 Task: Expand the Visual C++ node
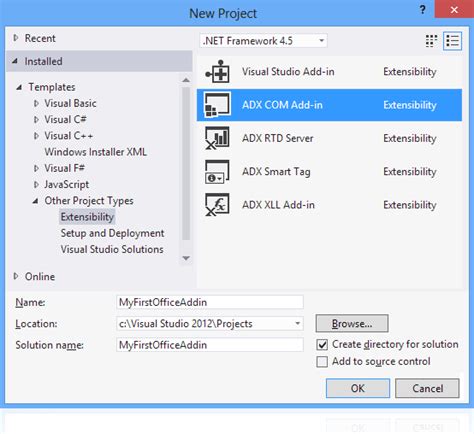[36, 136]
